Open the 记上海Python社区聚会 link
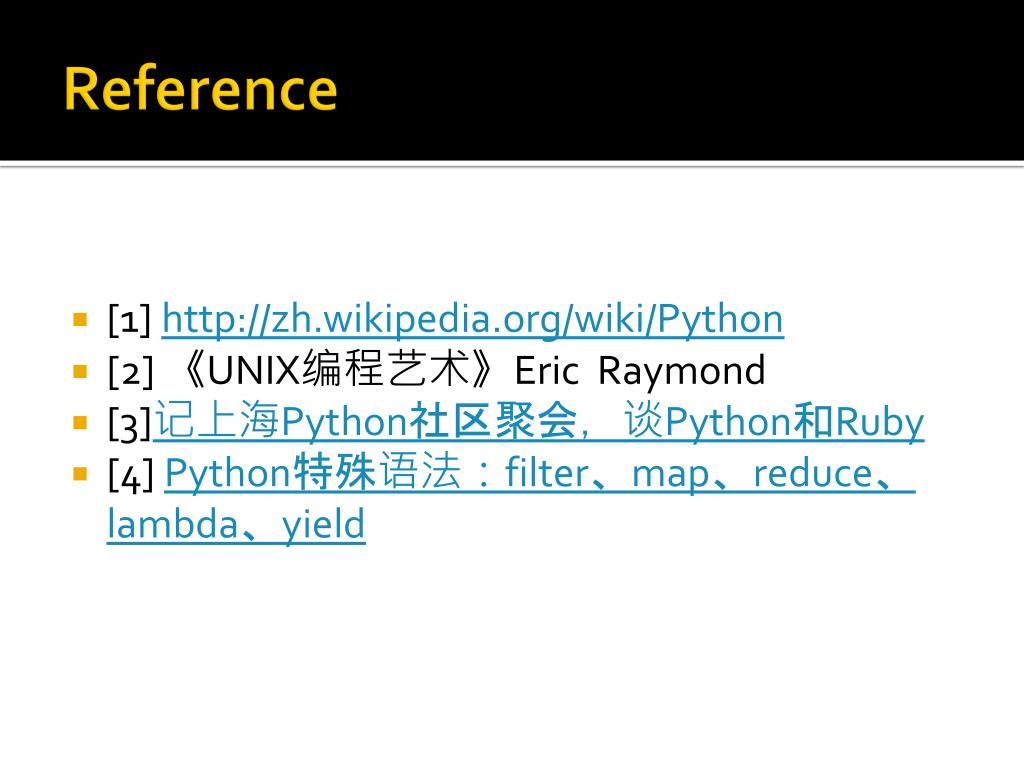 pos(539,421)
